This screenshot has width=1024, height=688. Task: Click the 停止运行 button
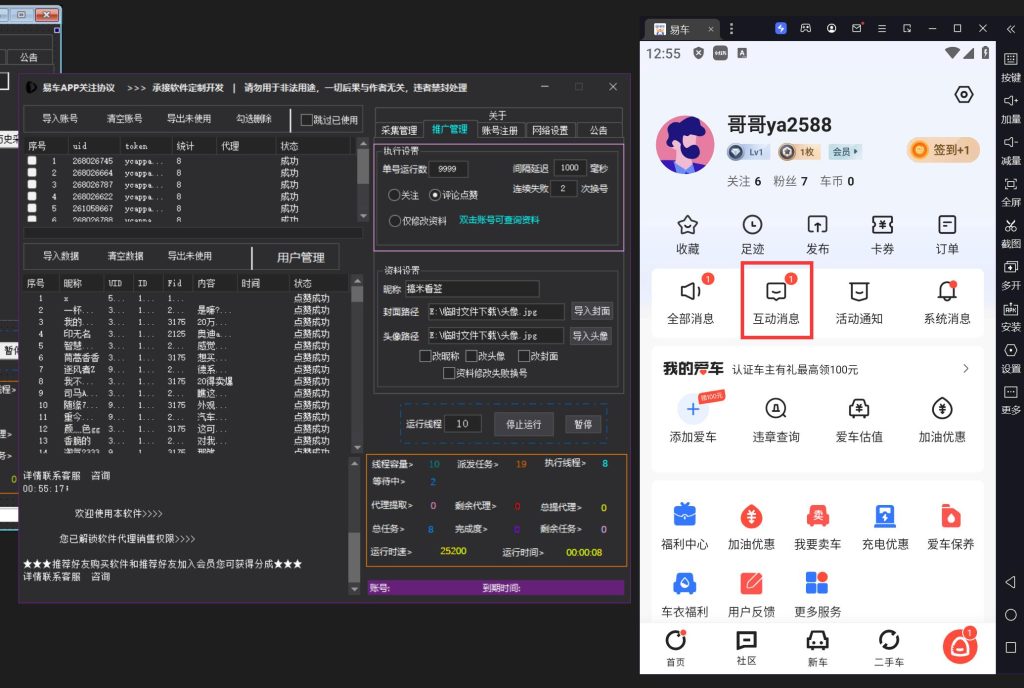coord(523,424)
